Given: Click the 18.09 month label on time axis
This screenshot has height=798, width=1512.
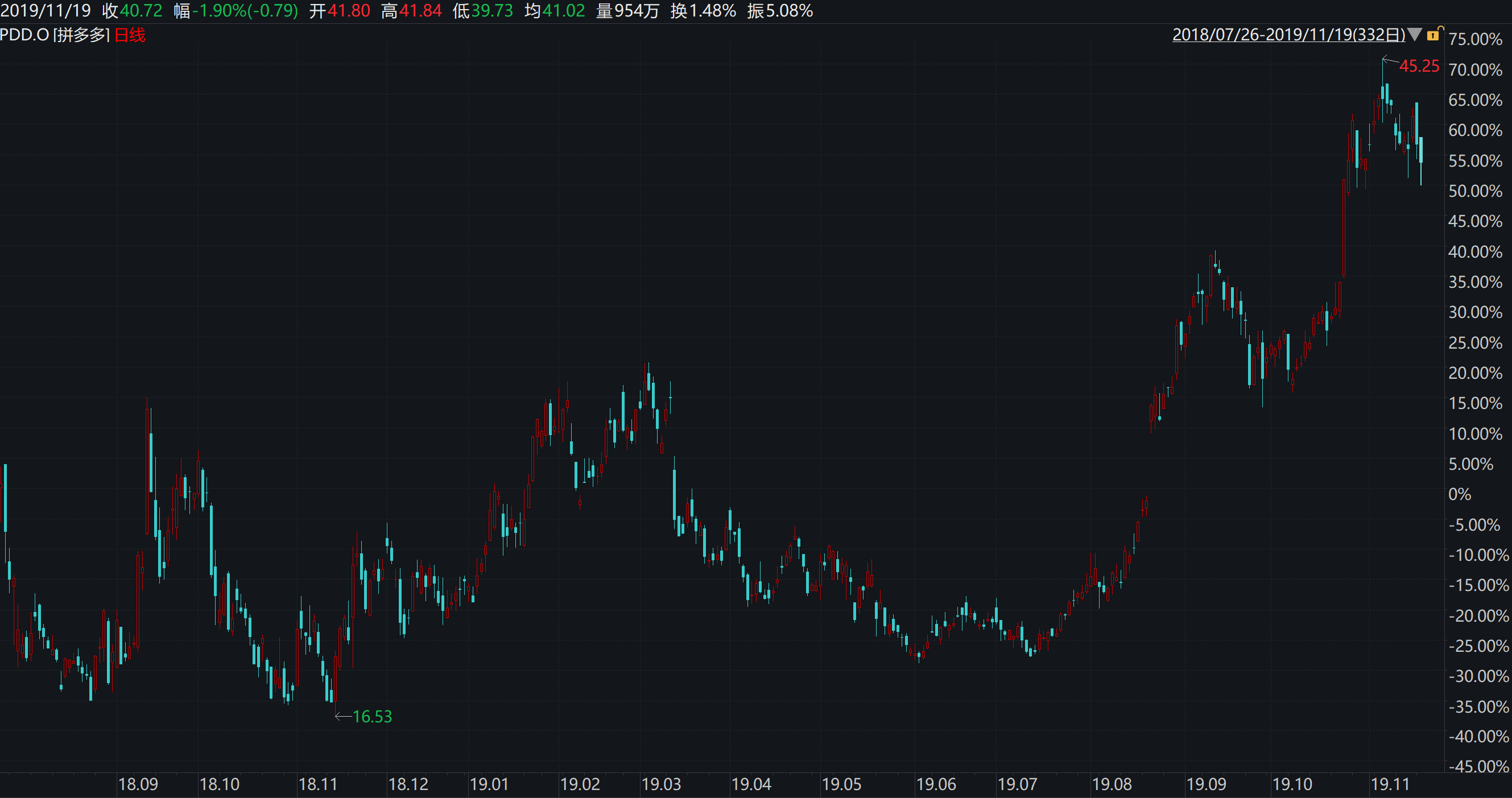Looking at the screenshot, I should (138, 784).
